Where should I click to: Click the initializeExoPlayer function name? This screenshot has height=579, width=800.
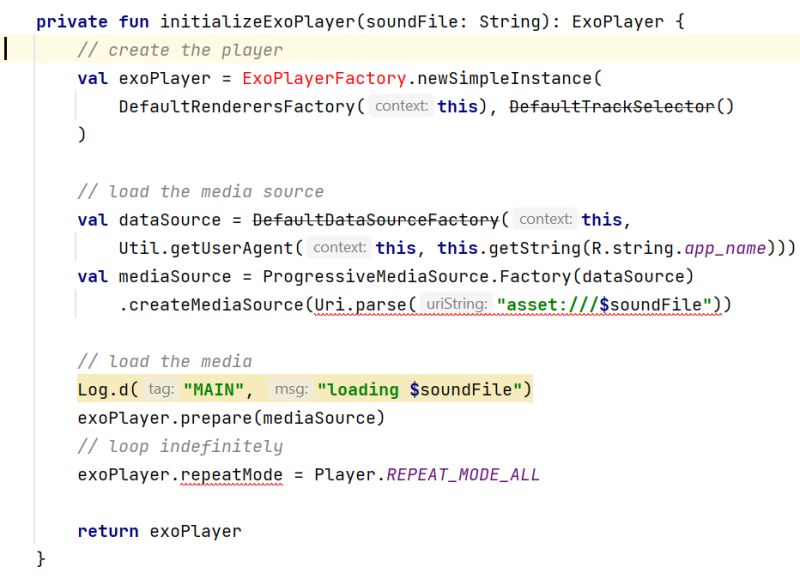pyautogui.click(x=258, y=22)
